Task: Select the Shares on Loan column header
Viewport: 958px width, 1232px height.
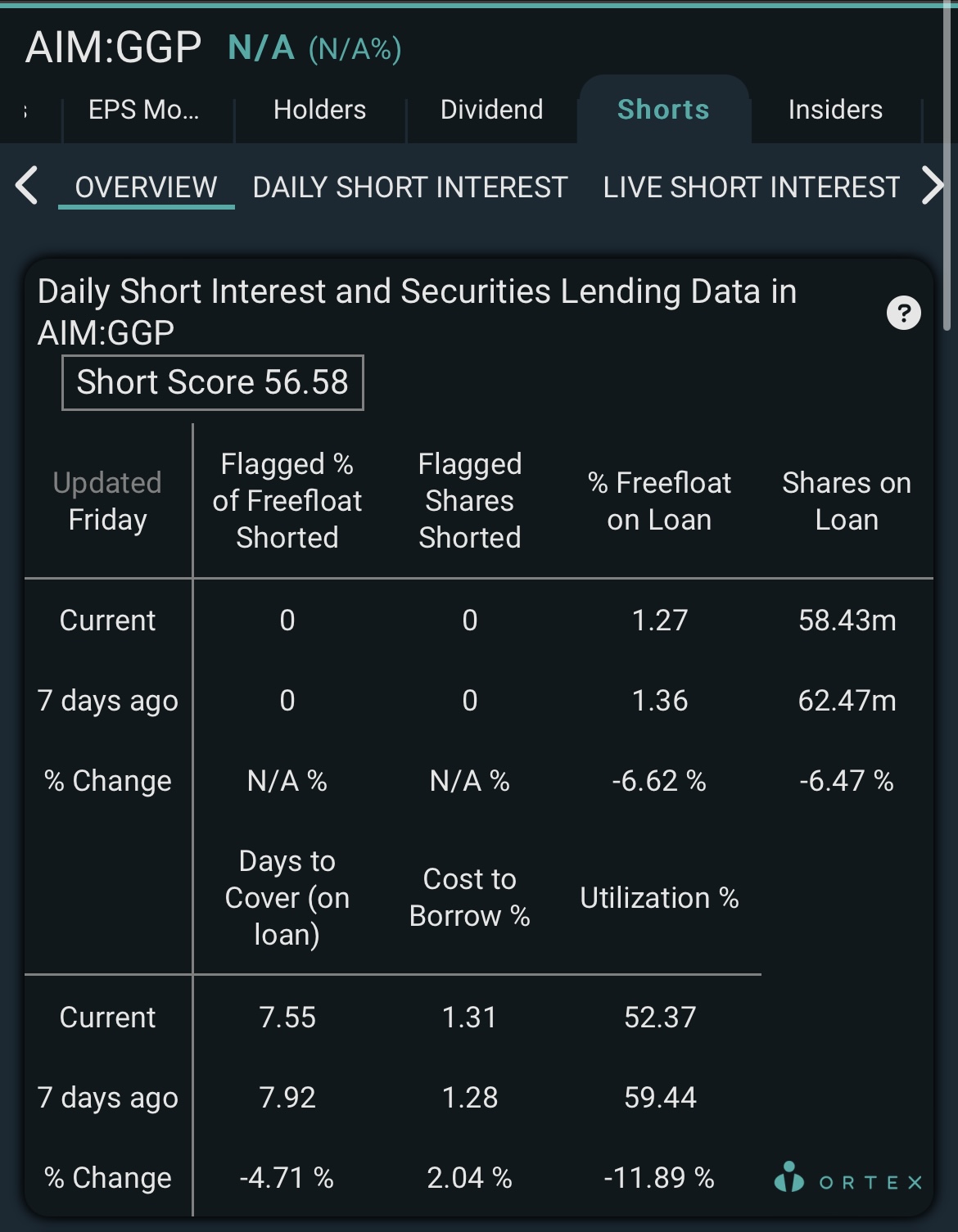Action: pyautogui.click(x=847, y=501)
